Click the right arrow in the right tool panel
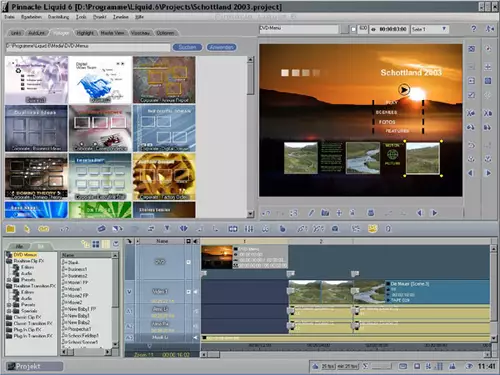Viewport: 500px width, 375px height. click(488, 173)
